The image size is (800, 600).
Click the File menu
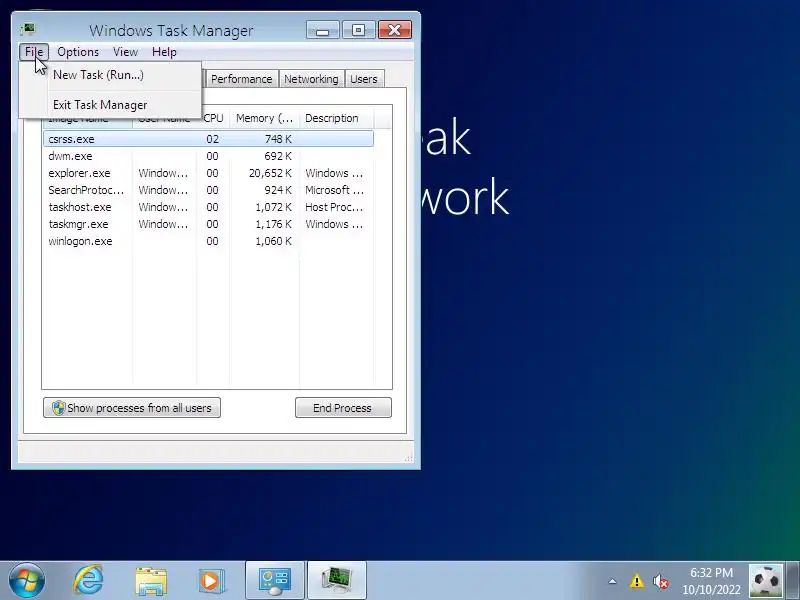coord(34,52)
